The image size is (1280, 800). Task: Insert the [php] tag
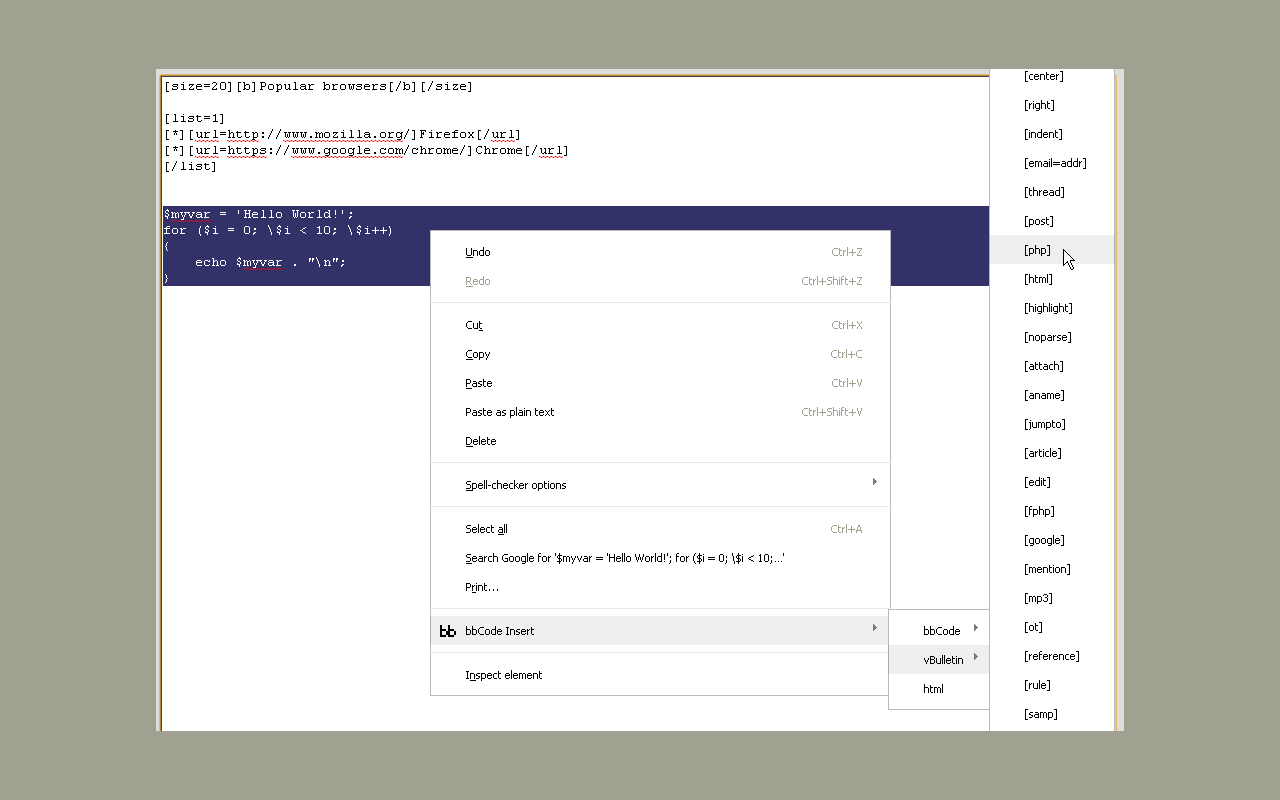(1037, 250)
